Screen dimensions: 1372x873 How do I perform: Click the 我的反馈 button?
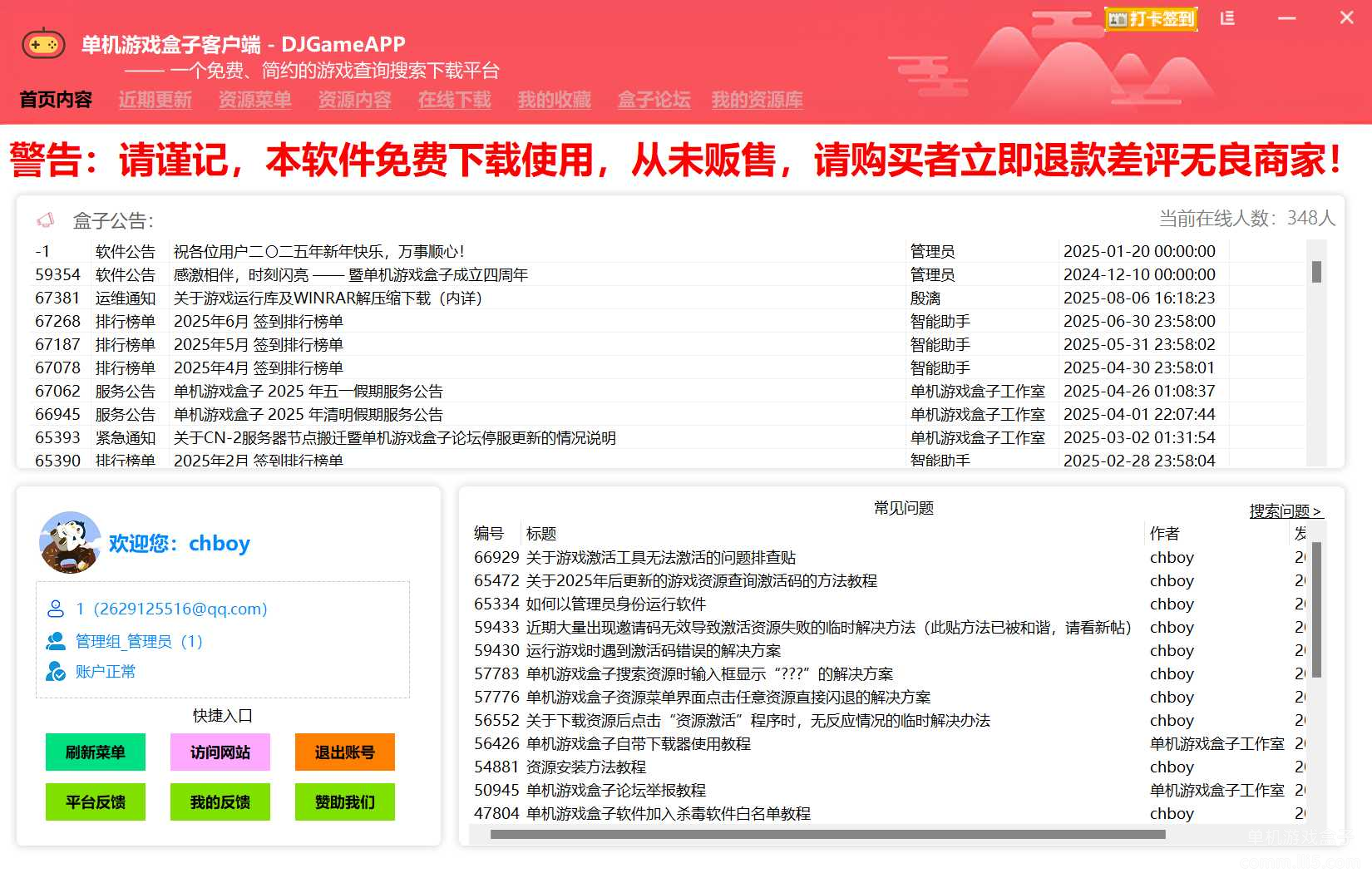(220, 801)
